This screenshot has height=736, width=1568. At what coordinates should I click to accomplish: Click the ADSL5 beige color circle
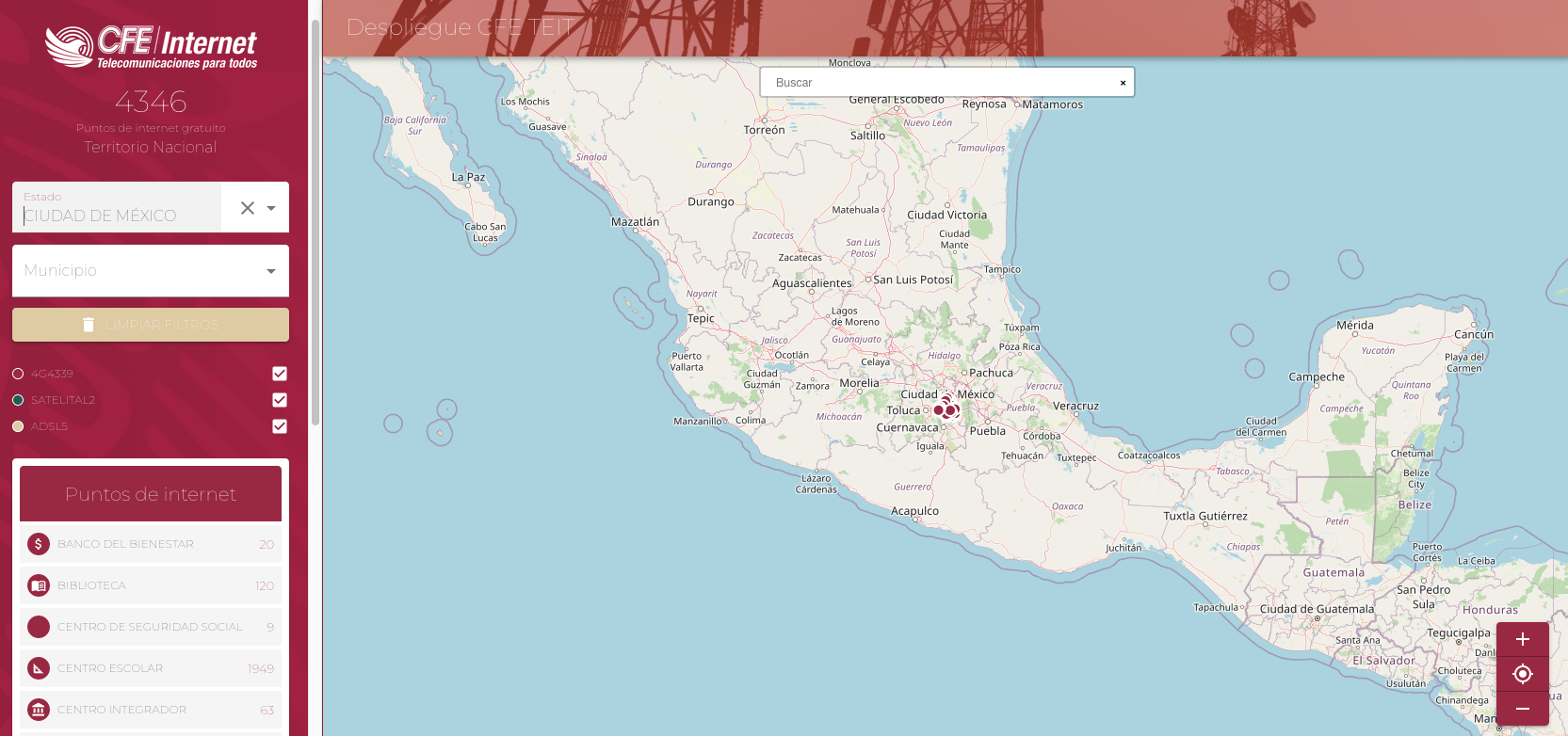[x=18, y=426]
